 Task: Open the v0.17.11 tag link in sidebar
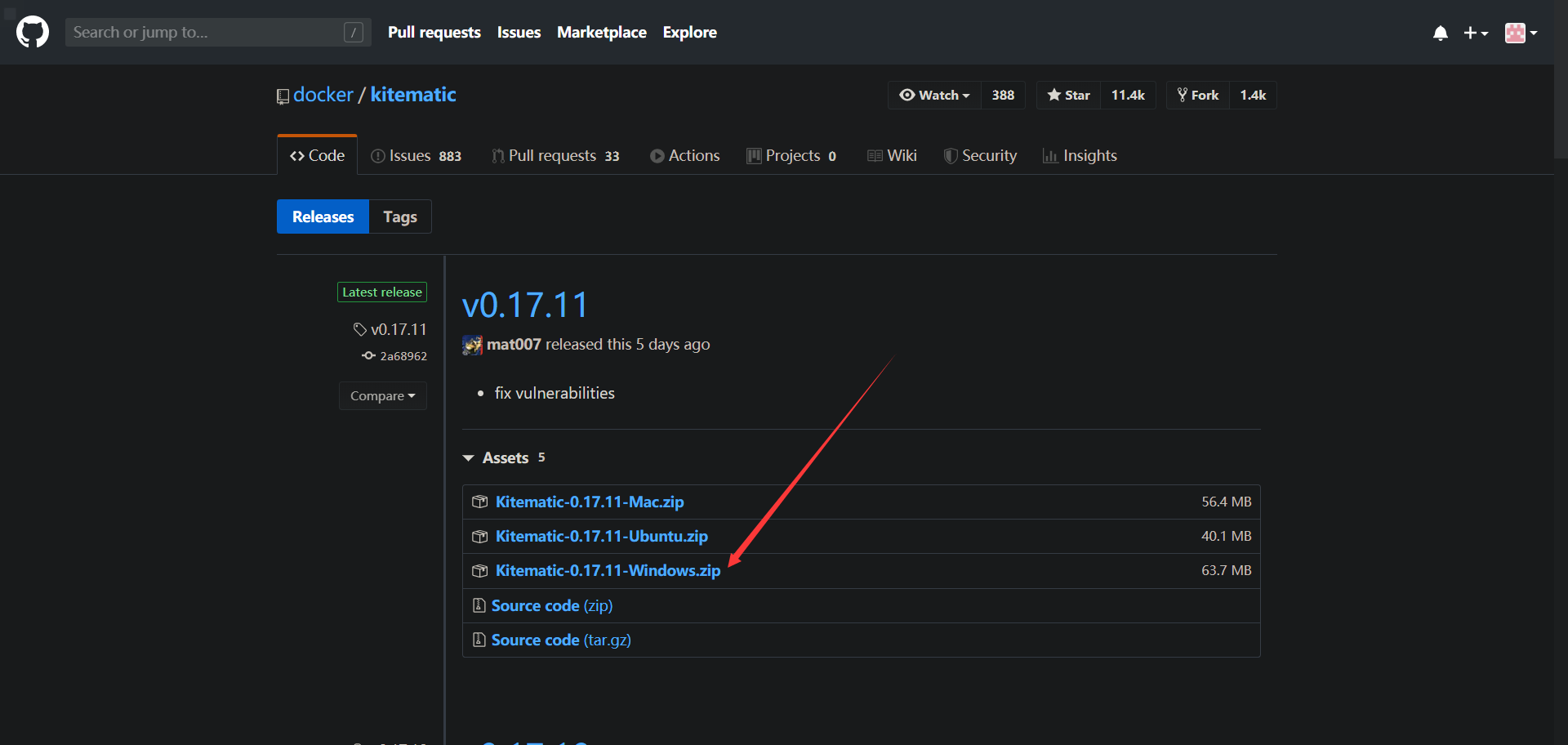click(390, 329)
